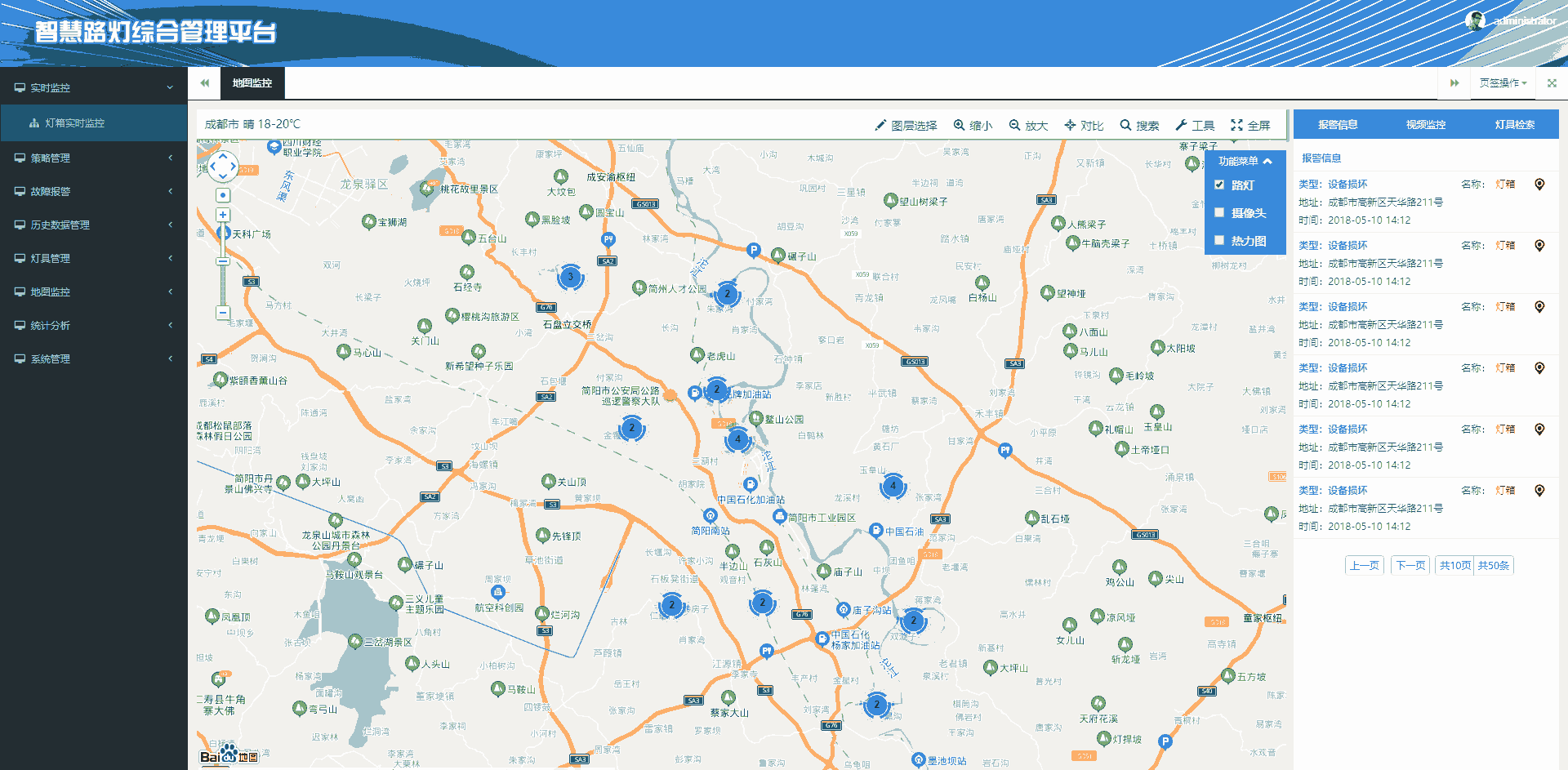Expand the 策略管理 sidebar section
The height and width of the screenshot is (770, 1568).
(94, 158)
